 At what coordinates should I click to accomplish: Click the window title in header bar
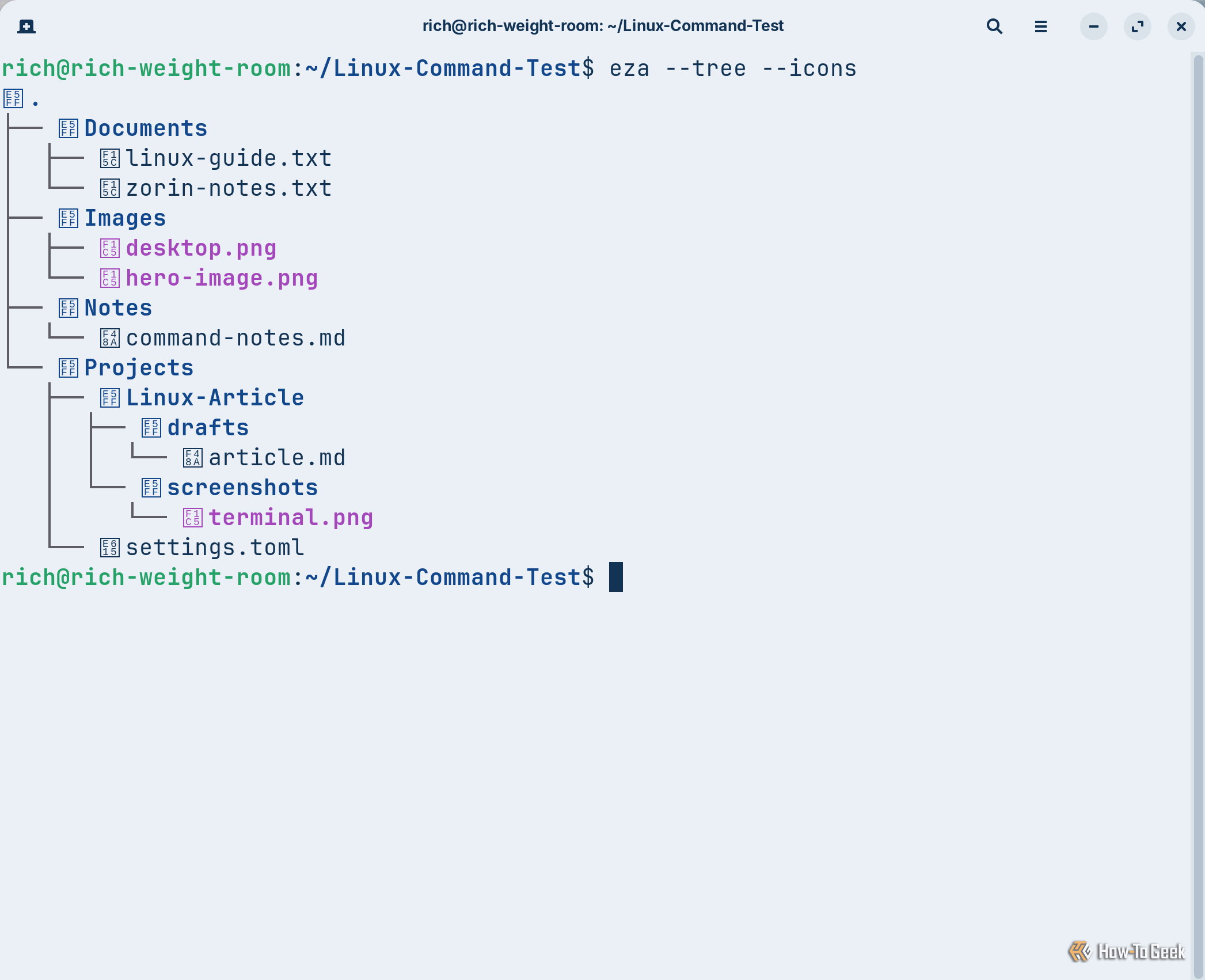click(603, 26)
